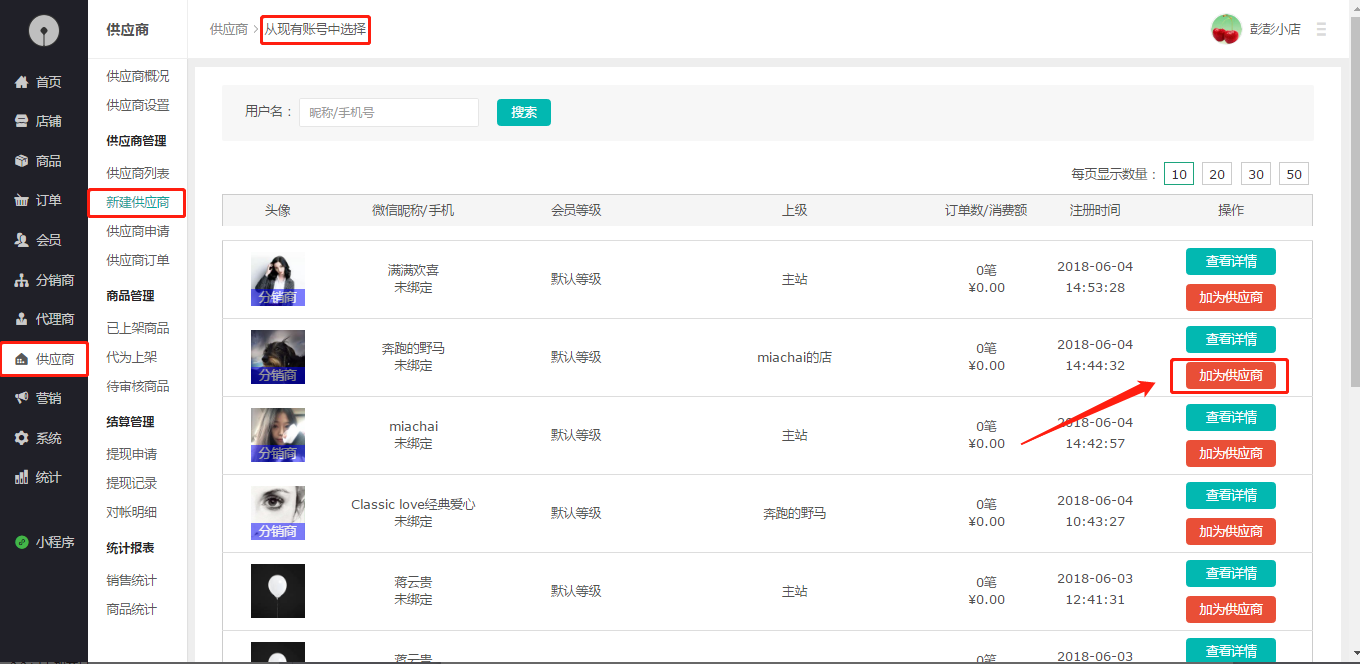Viewport: 1360px width, 664px height.
Task: Select the 商品 box icon
Action: [21, 161]
